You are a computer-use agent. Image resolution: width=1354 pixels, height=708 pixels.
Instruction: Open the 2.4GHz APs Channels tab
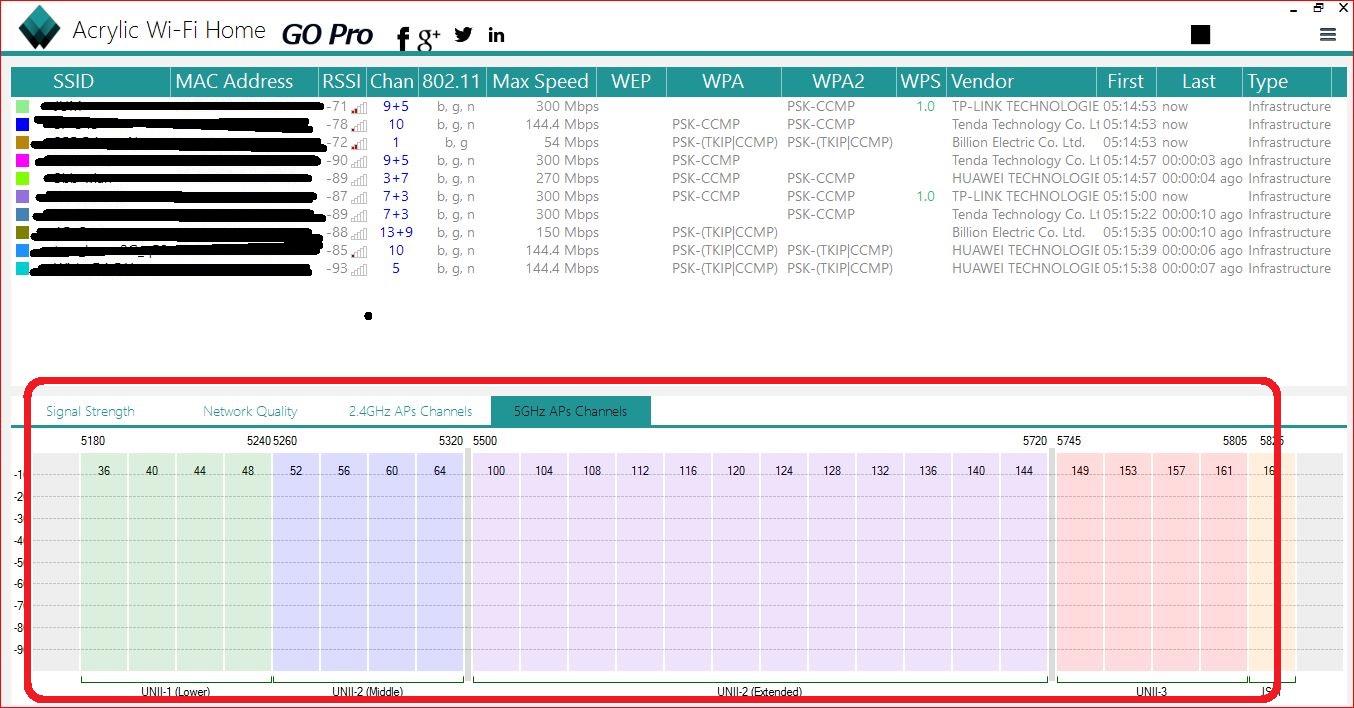tap(410, 411)
